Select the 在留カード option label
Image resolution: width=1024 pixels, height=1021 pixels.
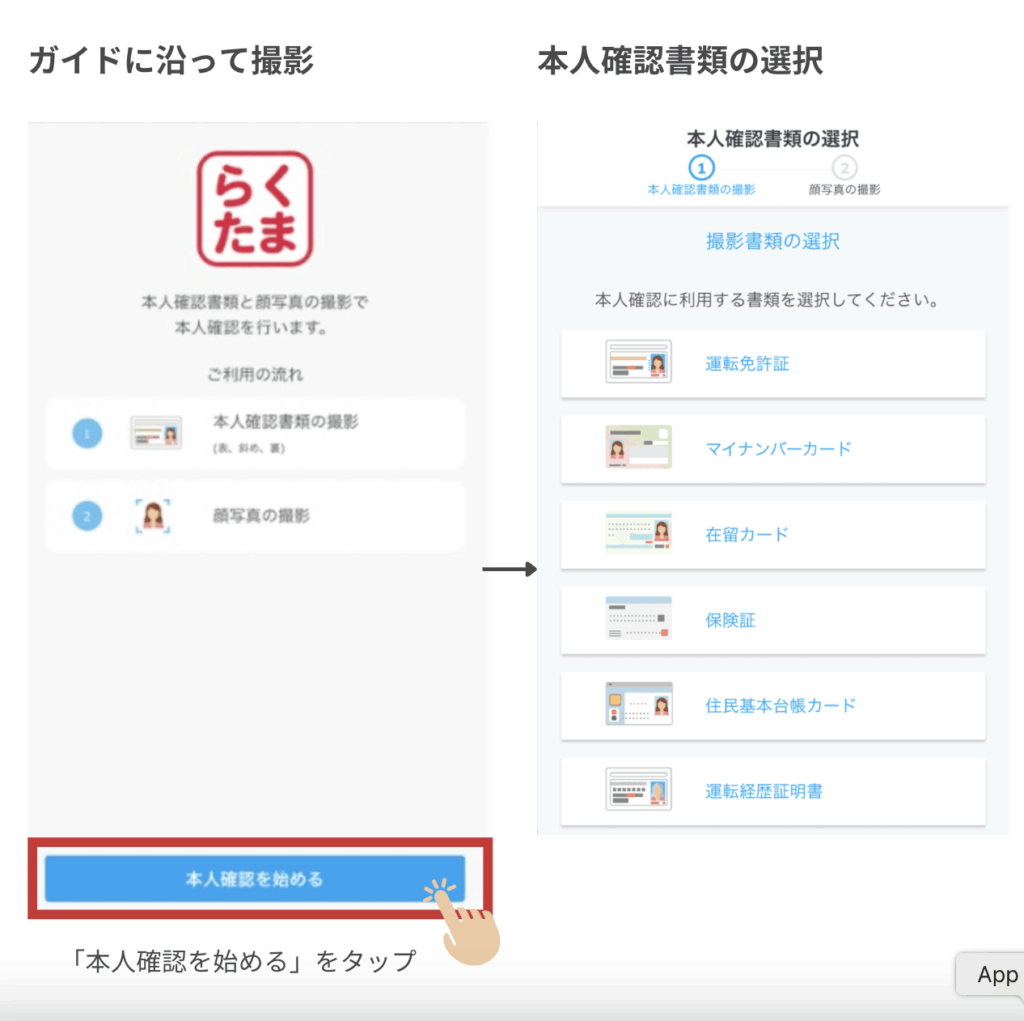tap(747, 535)
